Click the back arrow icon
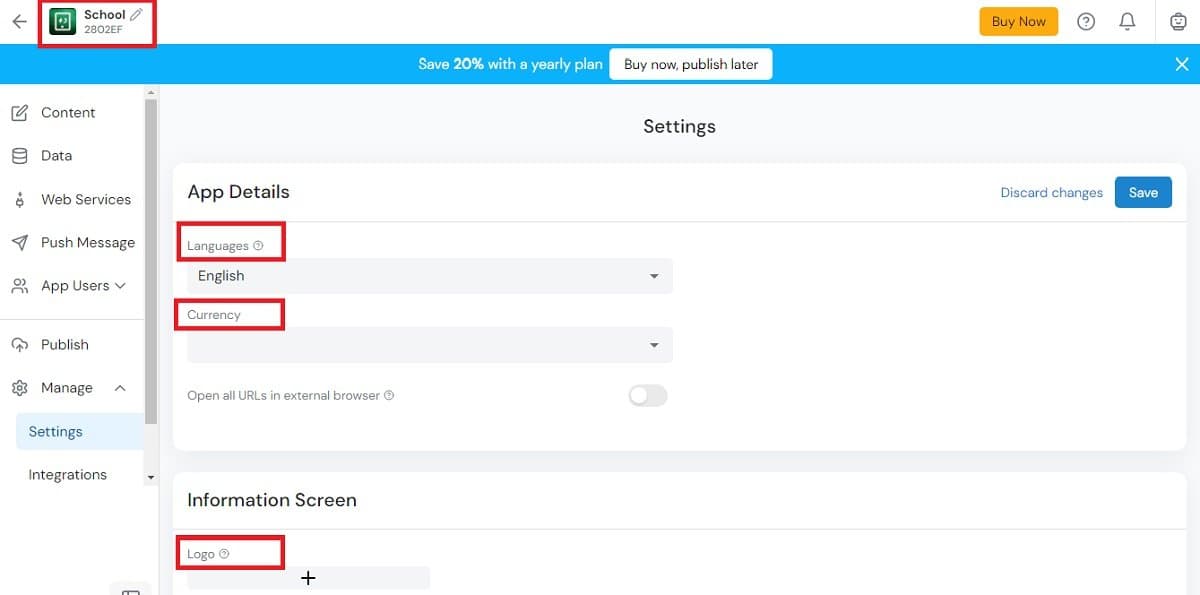The height and width of the screenshot is (595, 1200). (19, 22)
